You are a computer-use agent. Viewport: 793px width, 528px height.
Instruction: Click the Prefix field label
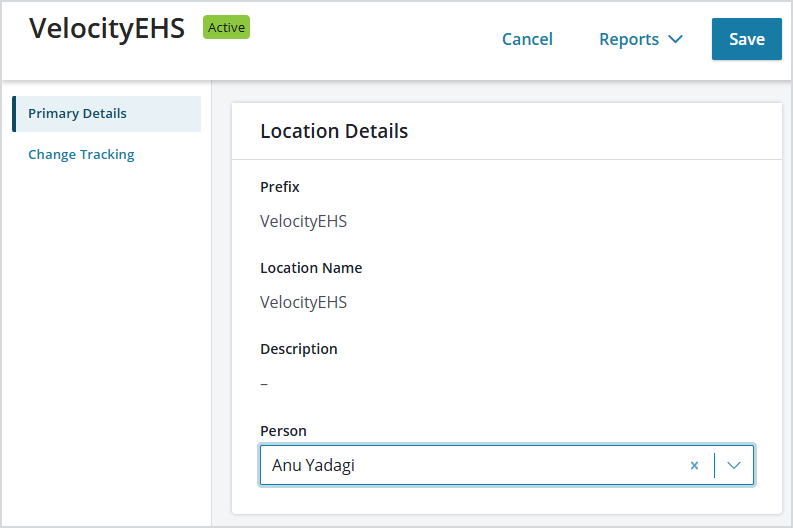point(280,187)
